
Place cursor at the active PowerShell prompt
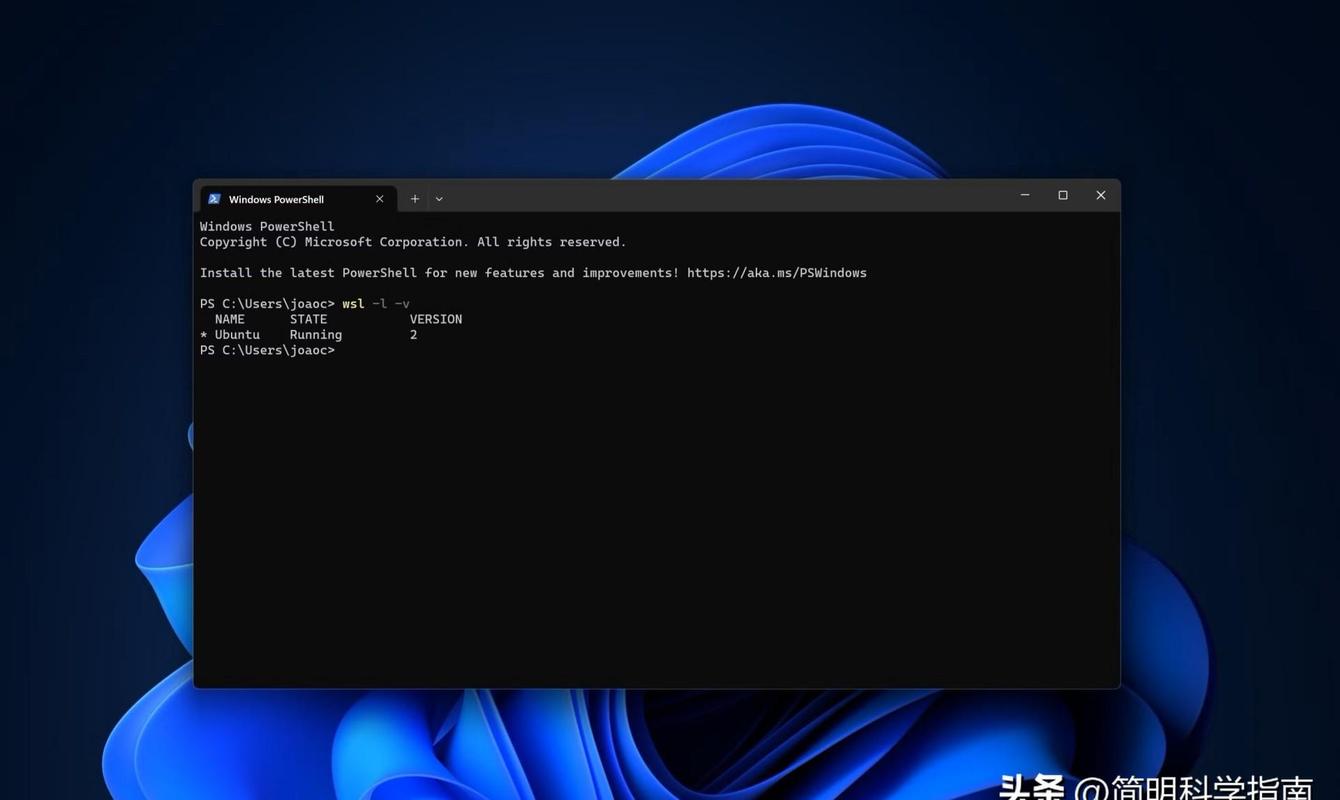click(345, 349)
